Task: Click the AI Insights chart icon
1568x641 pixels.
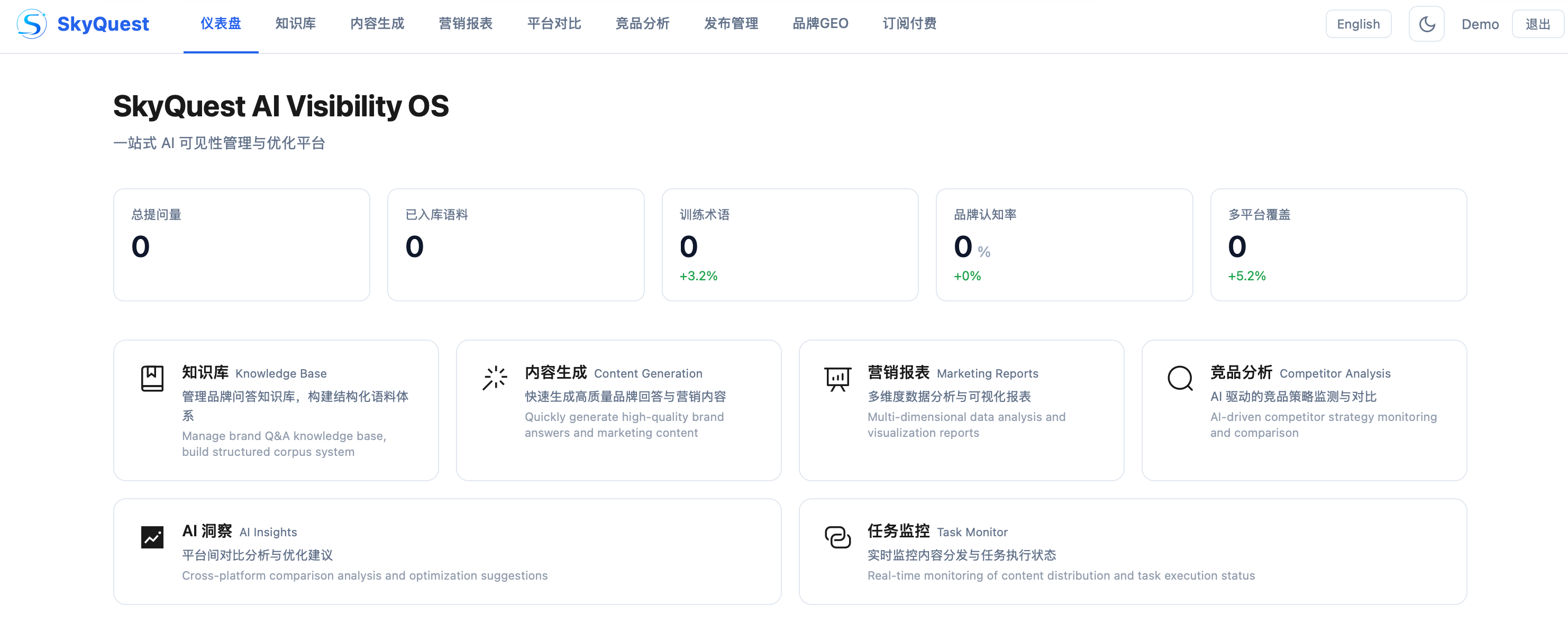Action: (x=152, y=537)
